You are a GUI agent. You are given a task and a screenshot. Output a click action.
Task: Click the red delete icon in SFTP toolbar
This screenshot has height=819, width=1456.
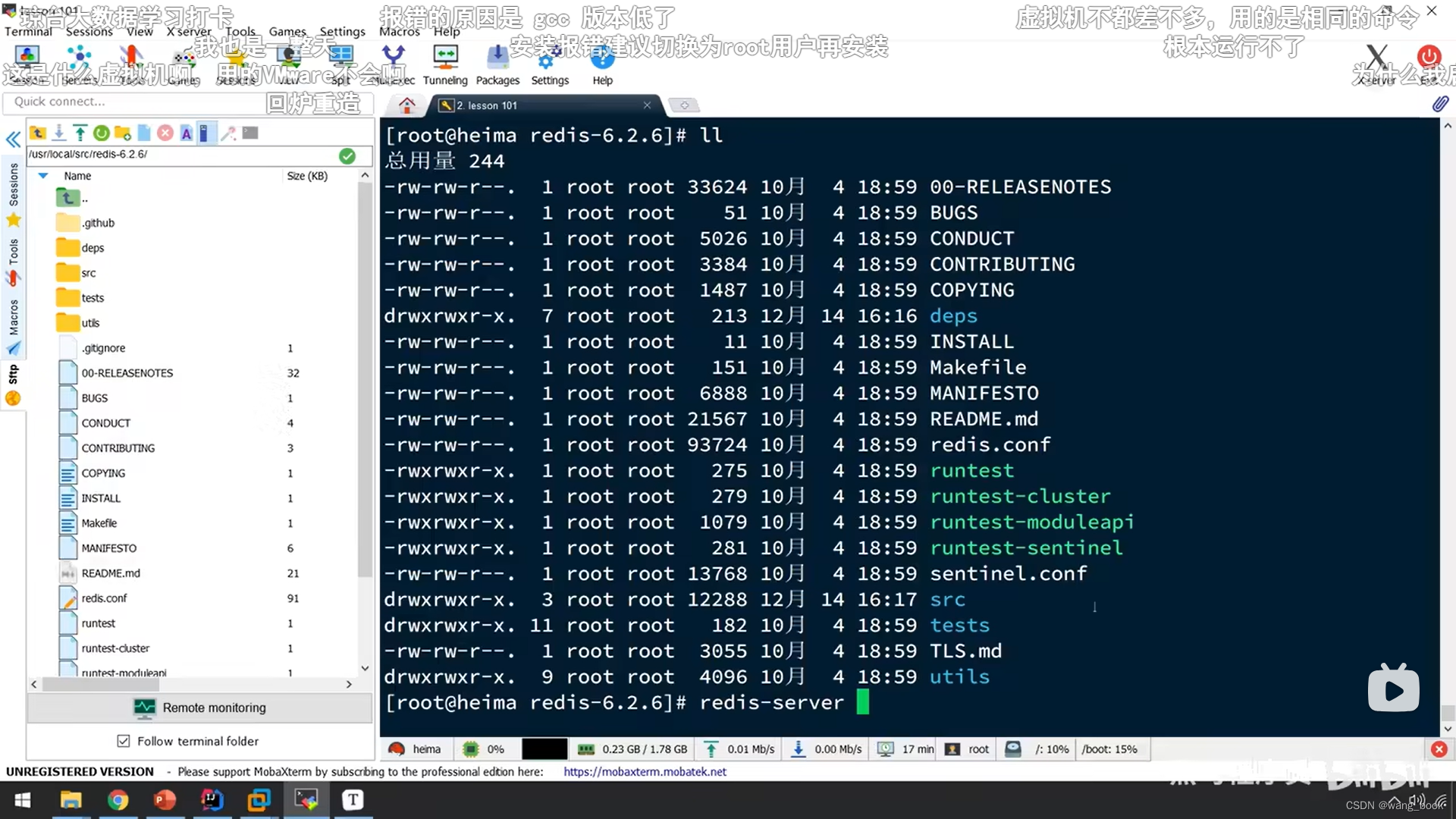[x=165, y=133]
